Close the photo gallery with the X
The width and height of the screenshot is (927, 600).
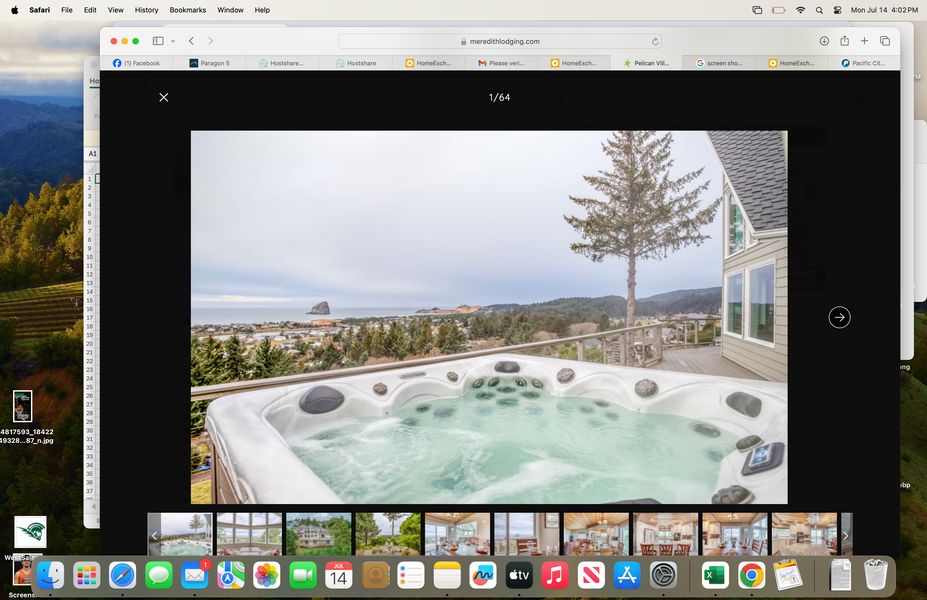[164, 97]
